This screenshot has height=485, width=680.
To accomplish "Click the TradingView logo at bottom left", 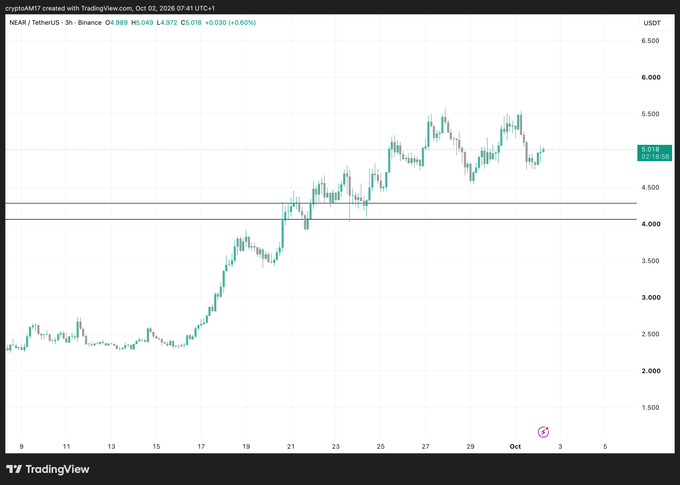I will pyautogui.click(x=48, y=469).
